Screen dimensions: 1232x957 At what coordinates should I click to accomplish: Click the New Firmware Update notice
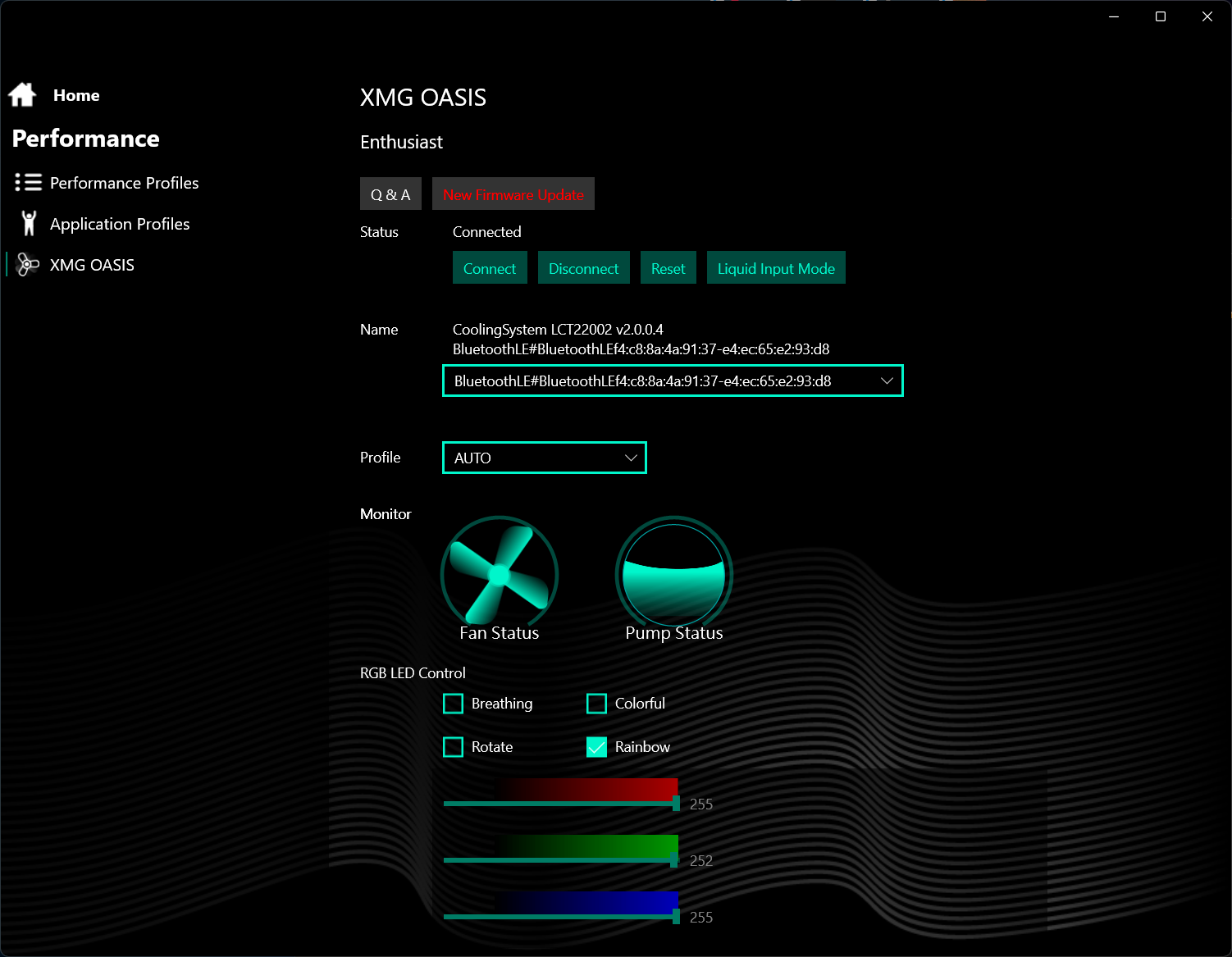513,194
